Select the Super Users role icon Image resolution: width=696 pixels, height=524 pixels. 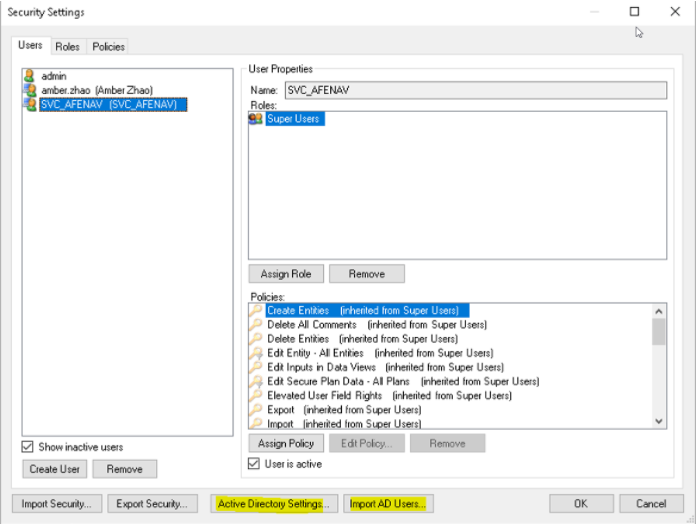(256, 119)
